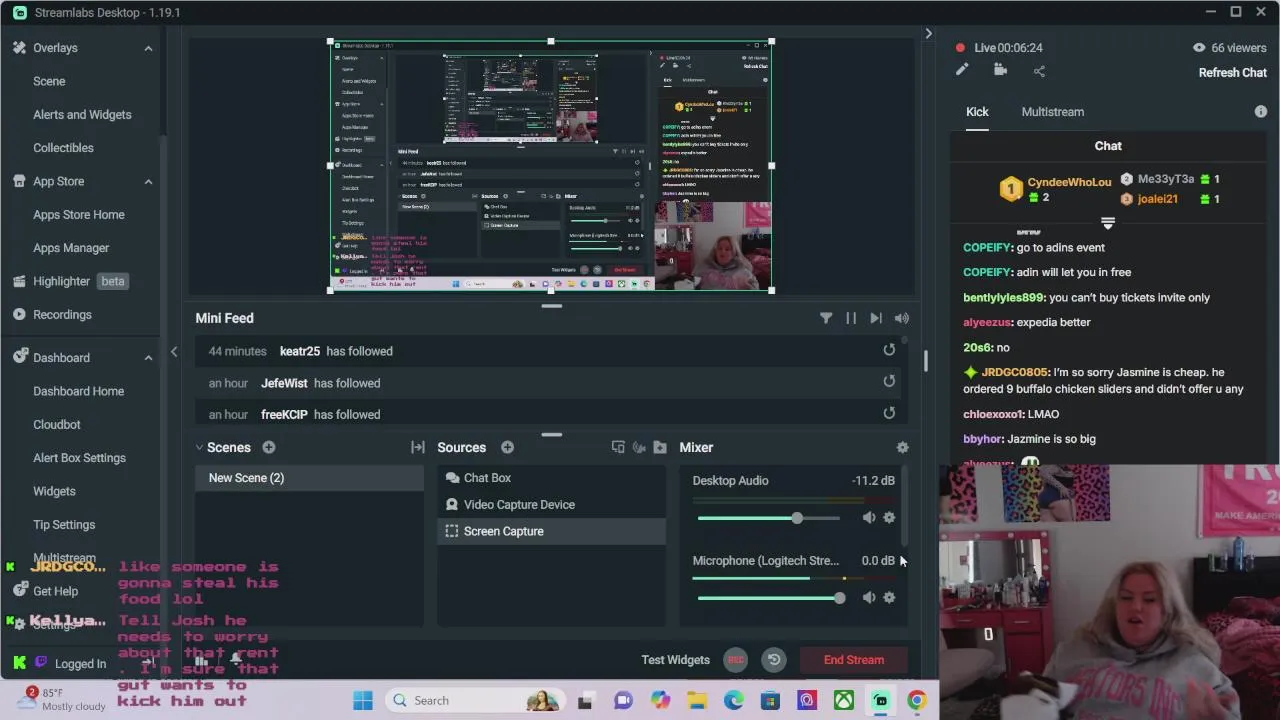Collapse the chat panel with top arrow
Viewport: 1280px width, 720px height.
928,34
